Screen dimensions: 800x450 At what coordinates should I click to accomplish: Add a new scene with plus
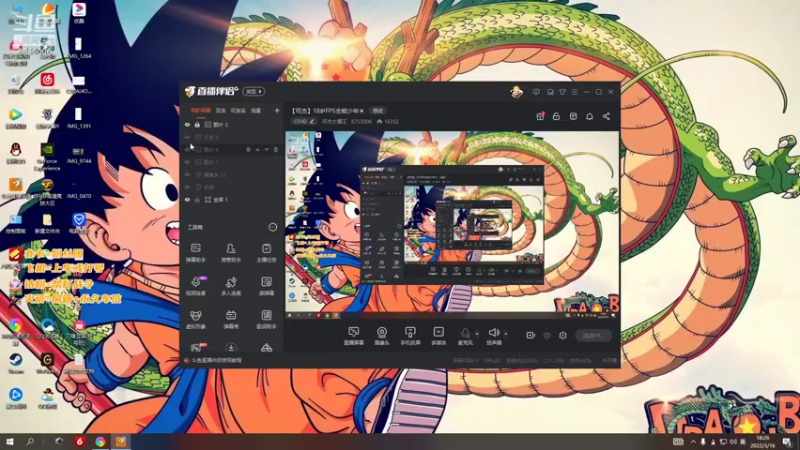tap(277, 110)
